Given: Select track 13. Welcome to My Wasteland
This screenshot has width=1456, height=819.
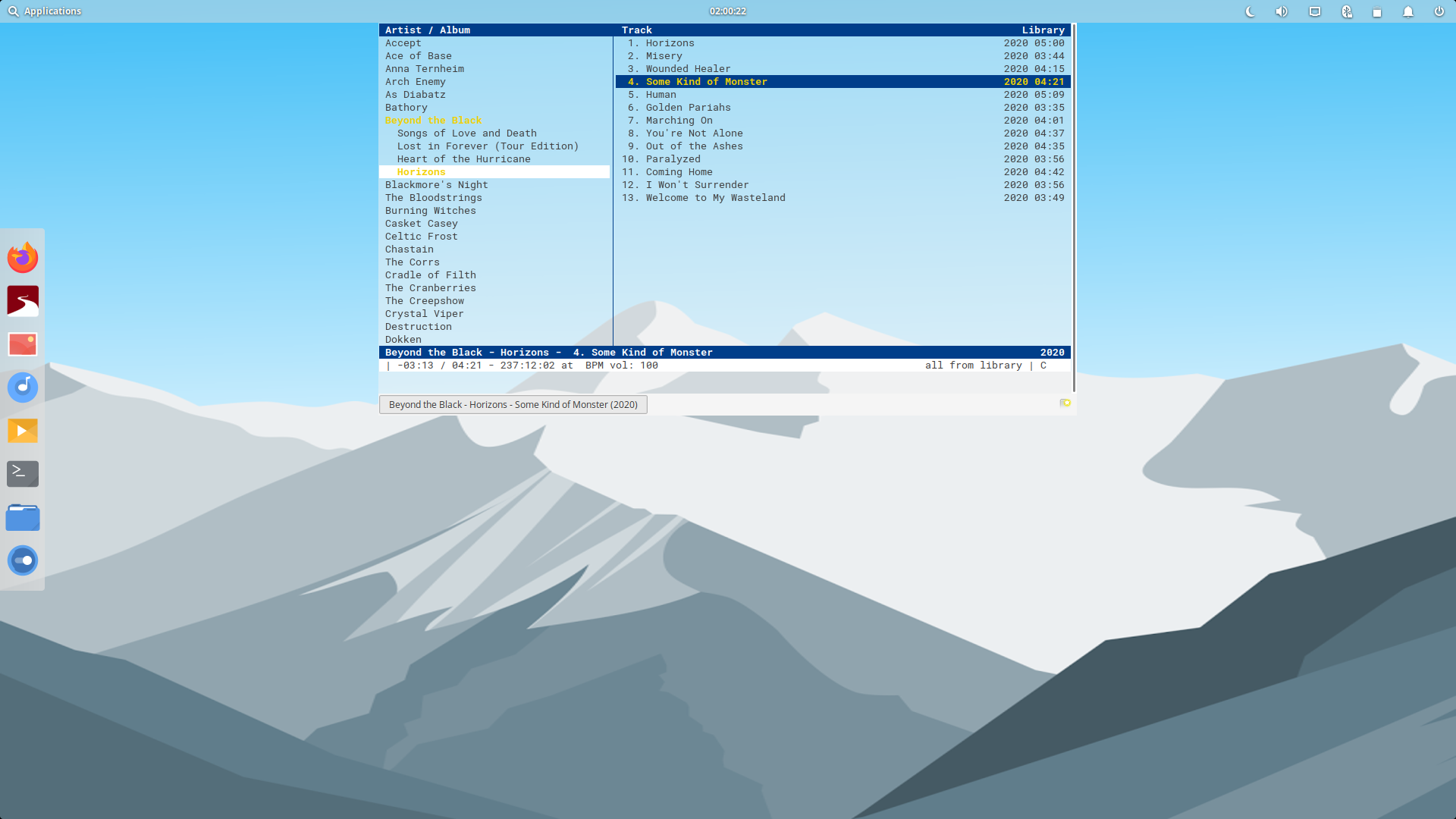Looking at the screenshot, I should pyautogui.click(x=843, y=198).
